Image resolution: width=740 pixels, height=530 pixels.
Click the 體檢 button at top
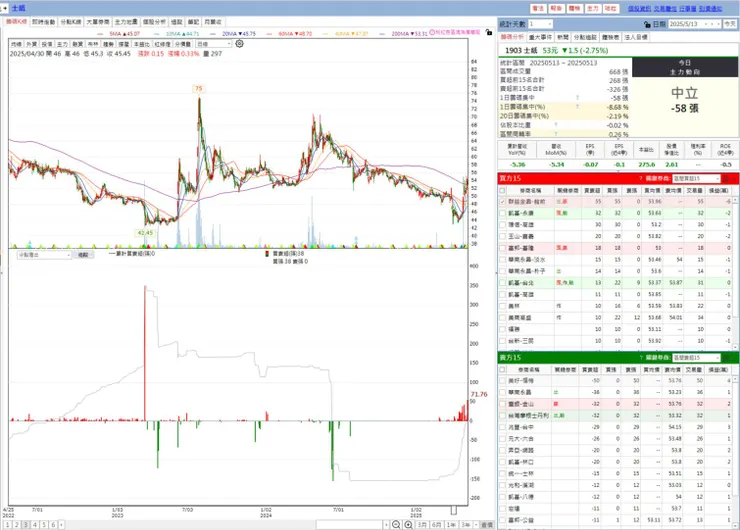(x=574, y=8)
